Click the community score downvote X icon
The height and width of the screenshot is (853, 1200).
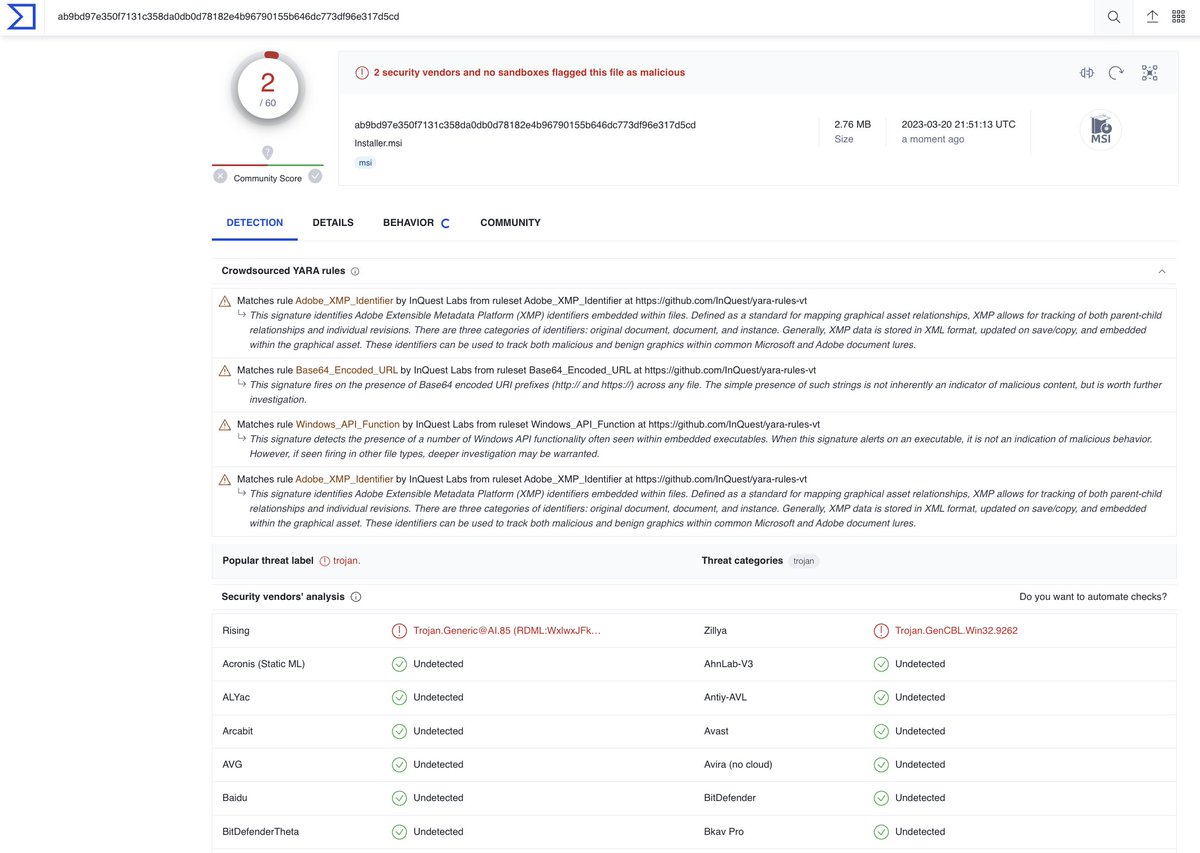pos(220,176)
